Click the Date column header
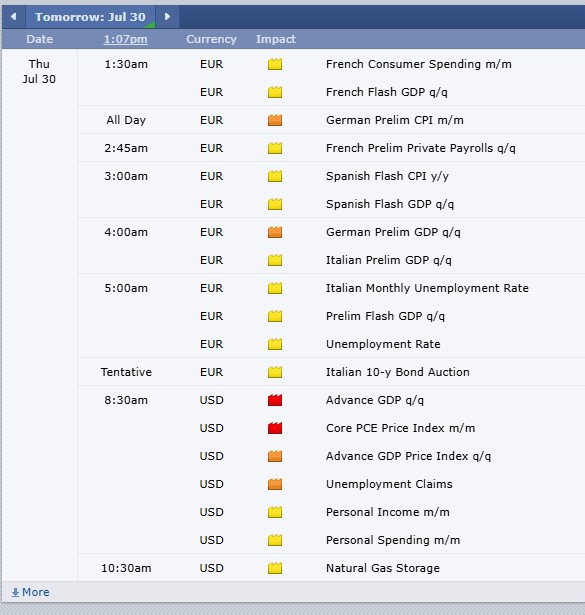The width and height of the screenshot is (585, 615). point(40,39)
